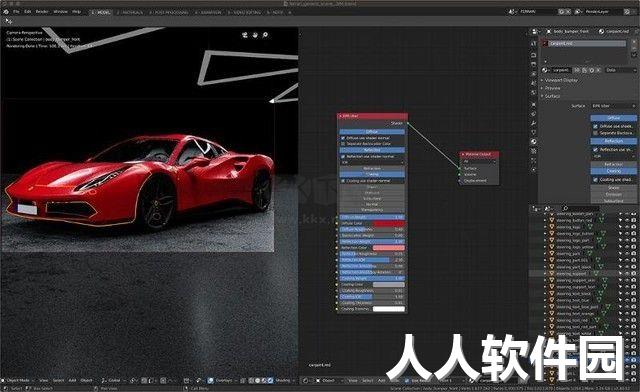The image size is (640, 392).
Task: Click the Refraction button in shader node
Action: point(372,168)
